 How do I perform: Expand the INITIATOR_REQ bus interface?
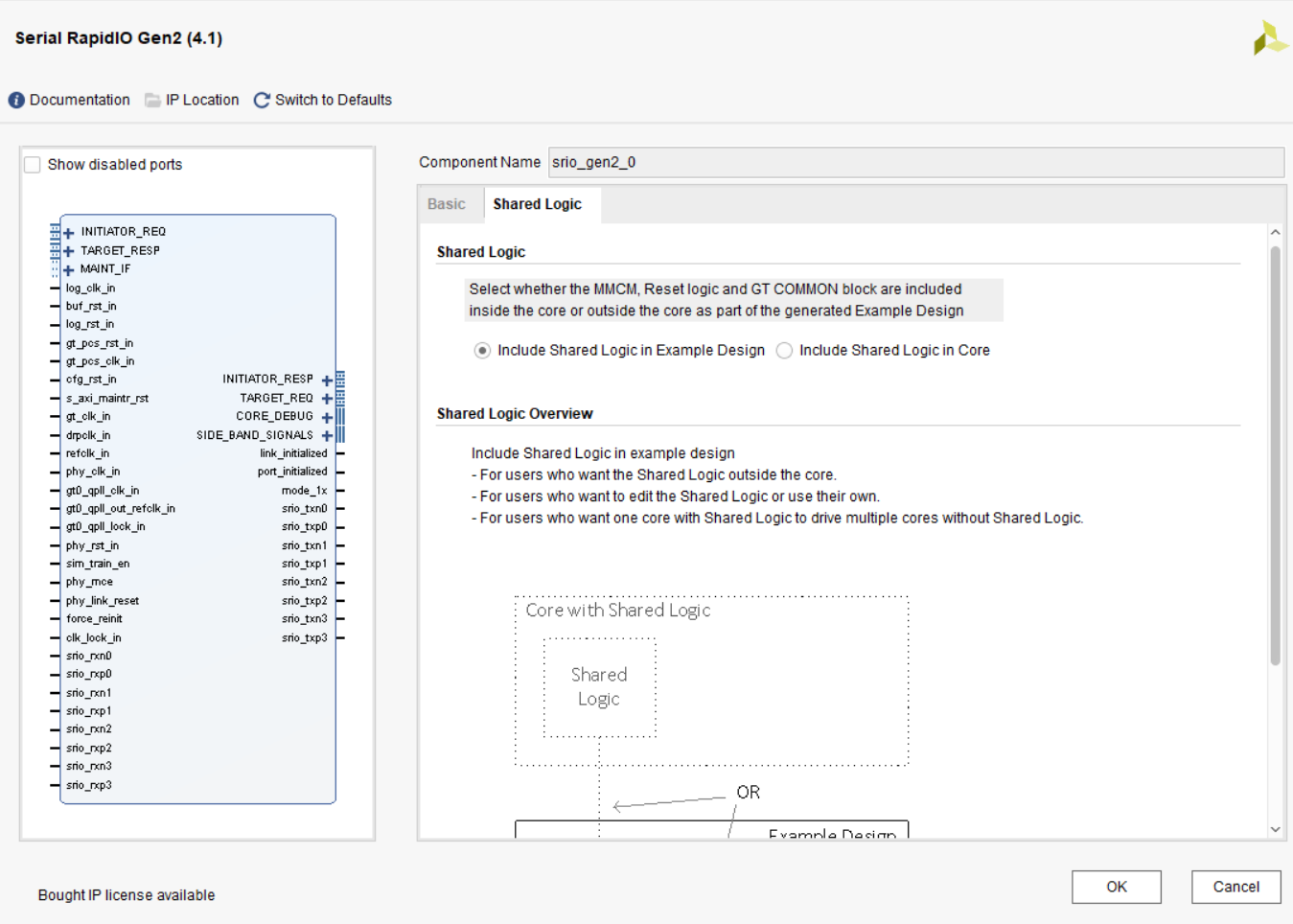(68, 232)
